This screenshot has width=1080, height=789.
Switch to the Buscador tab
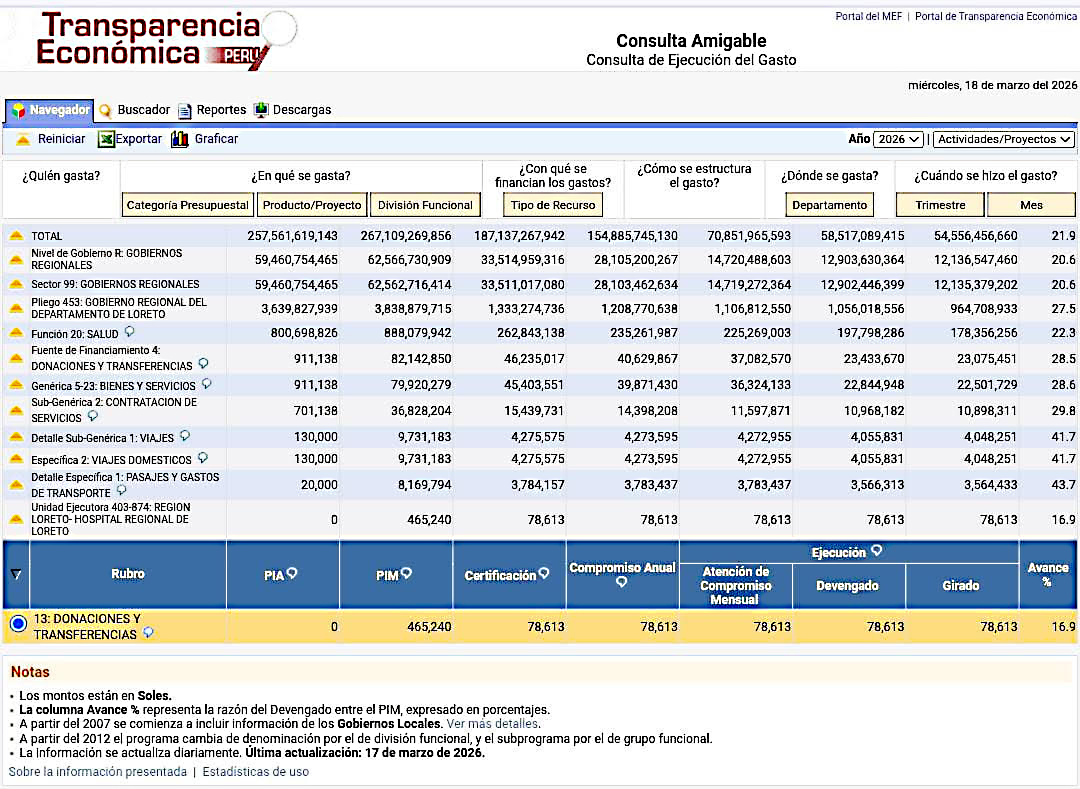coord(134,110)
